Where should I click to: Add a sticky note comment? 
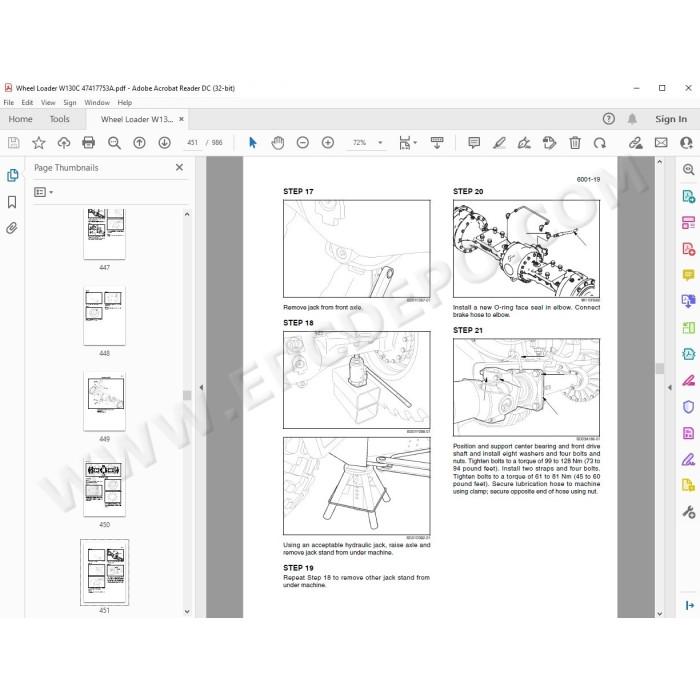pos(474,142)
